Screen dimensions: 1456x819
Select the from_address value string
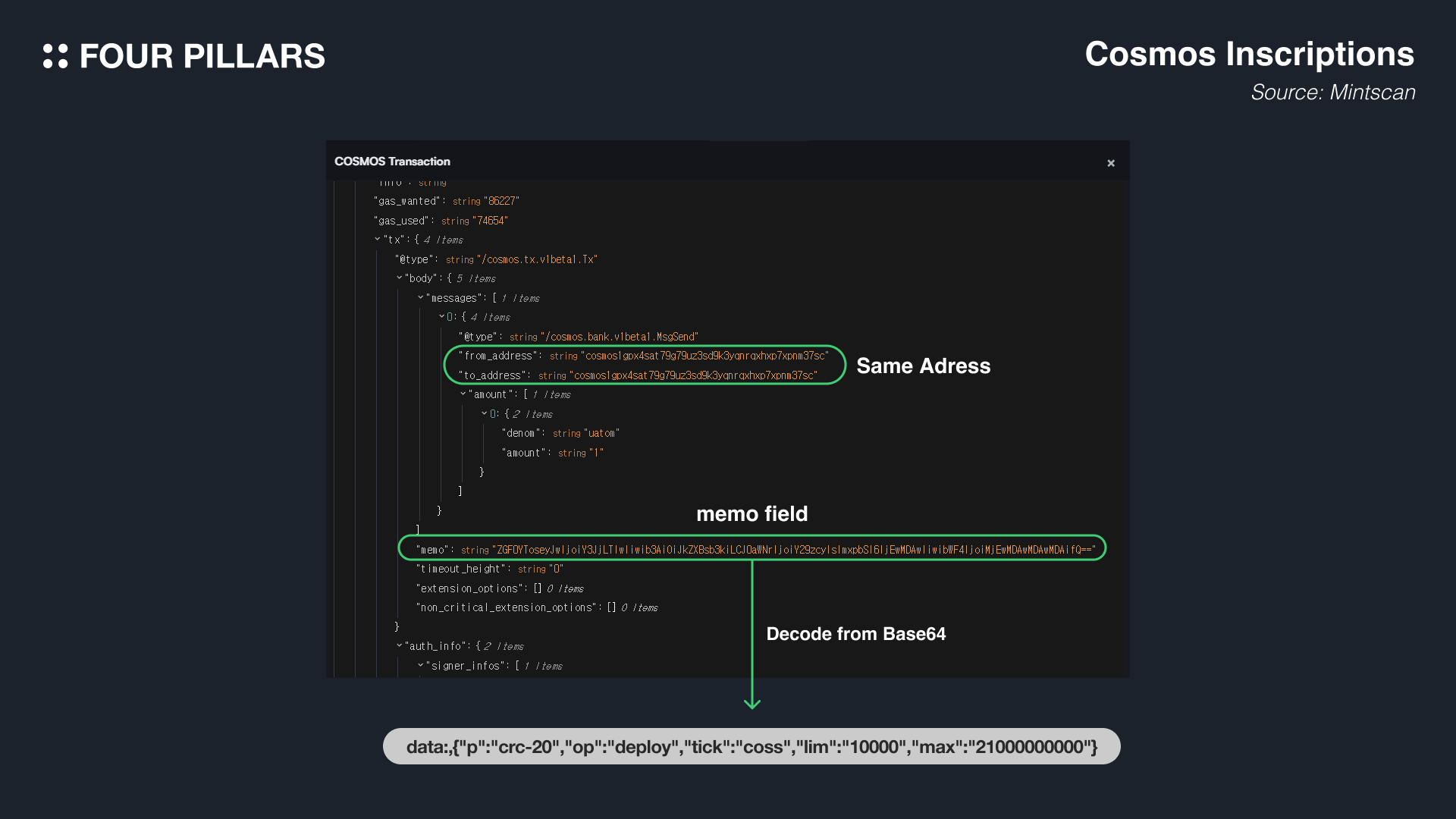(704, 356)
